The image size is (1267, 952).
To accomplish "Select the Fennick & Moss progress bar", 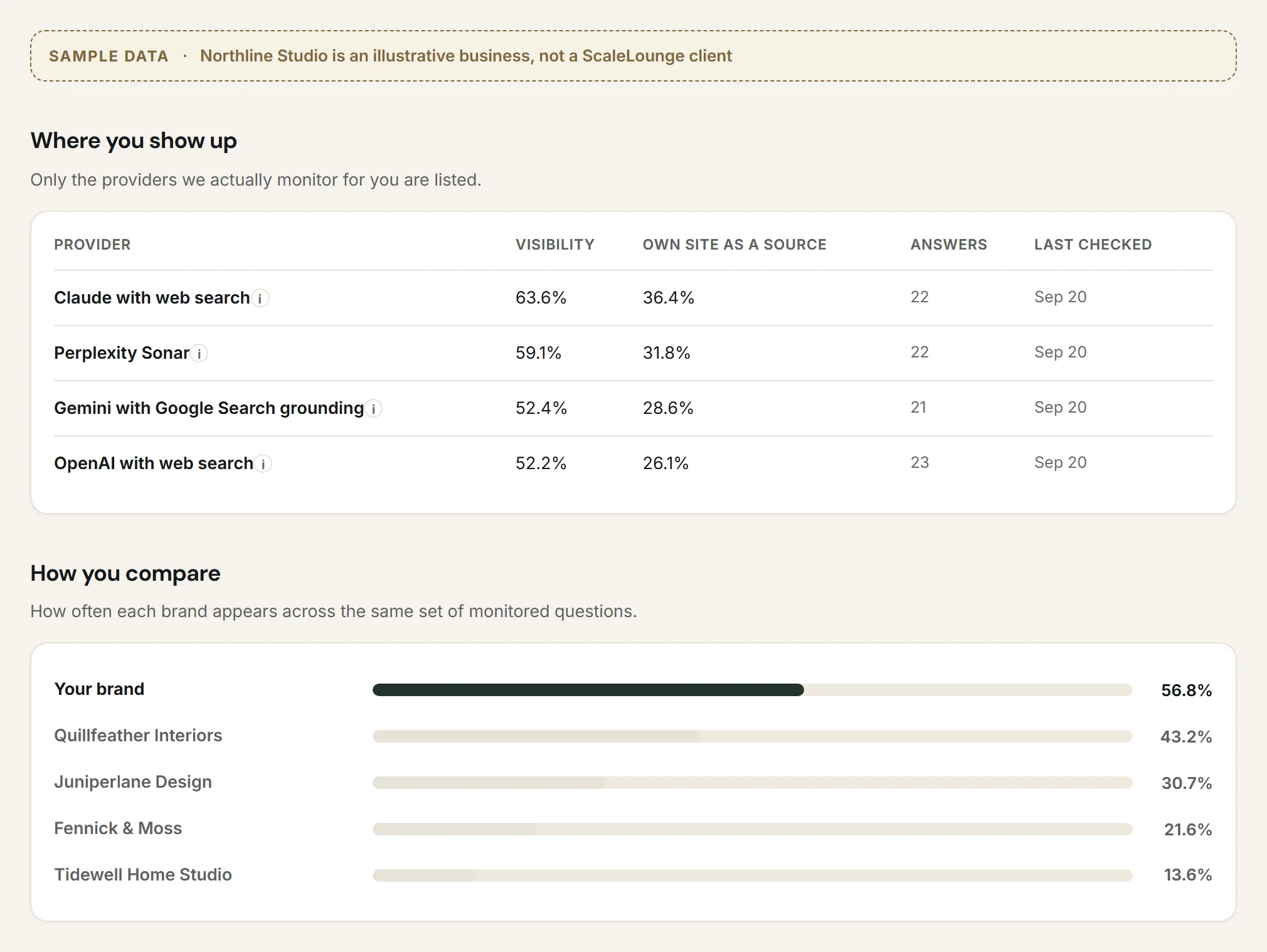I will point(752,829).
